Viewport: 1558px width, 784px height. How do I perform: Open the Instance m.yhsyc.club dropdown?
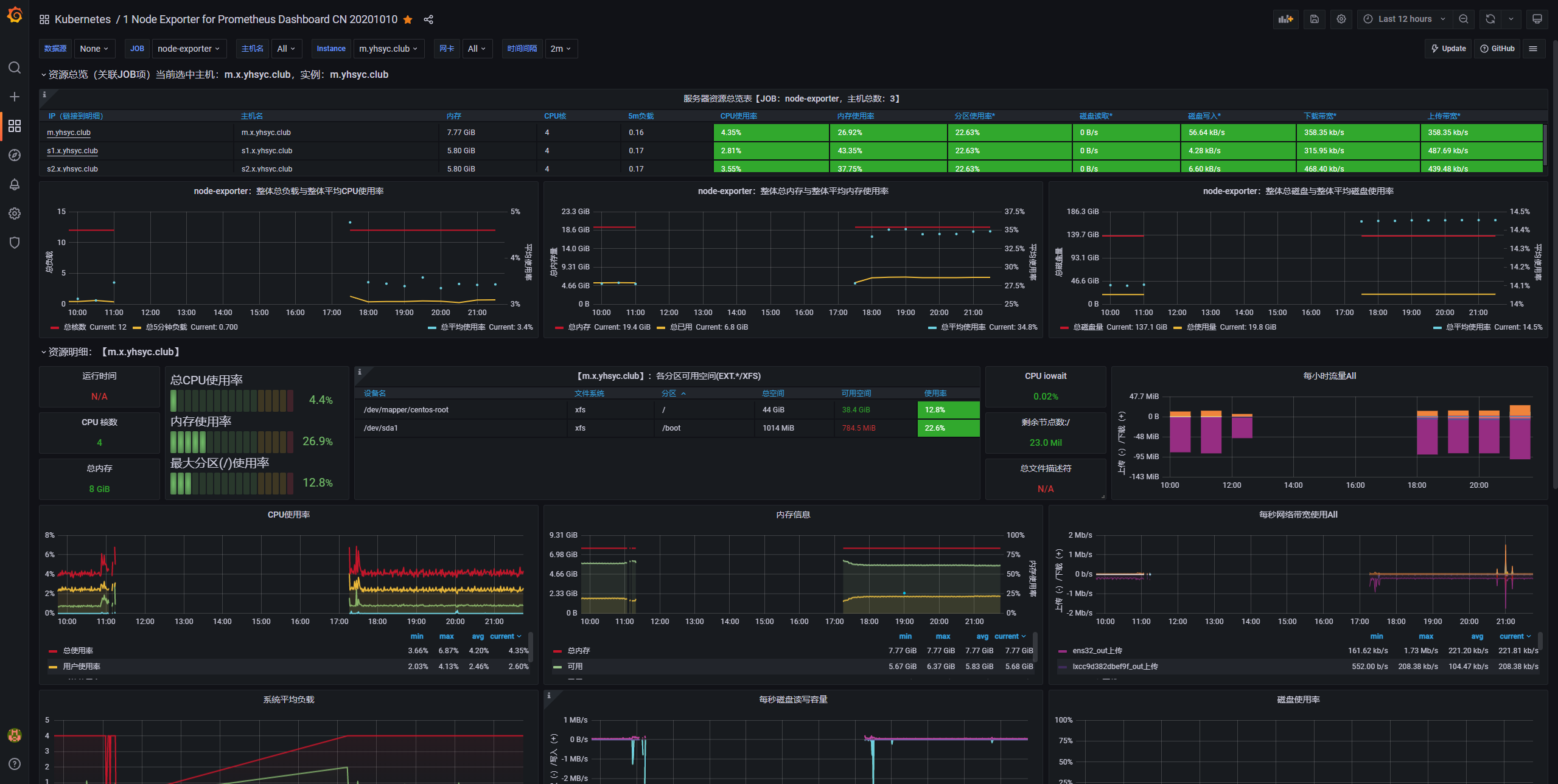click(x=388, y=49)
